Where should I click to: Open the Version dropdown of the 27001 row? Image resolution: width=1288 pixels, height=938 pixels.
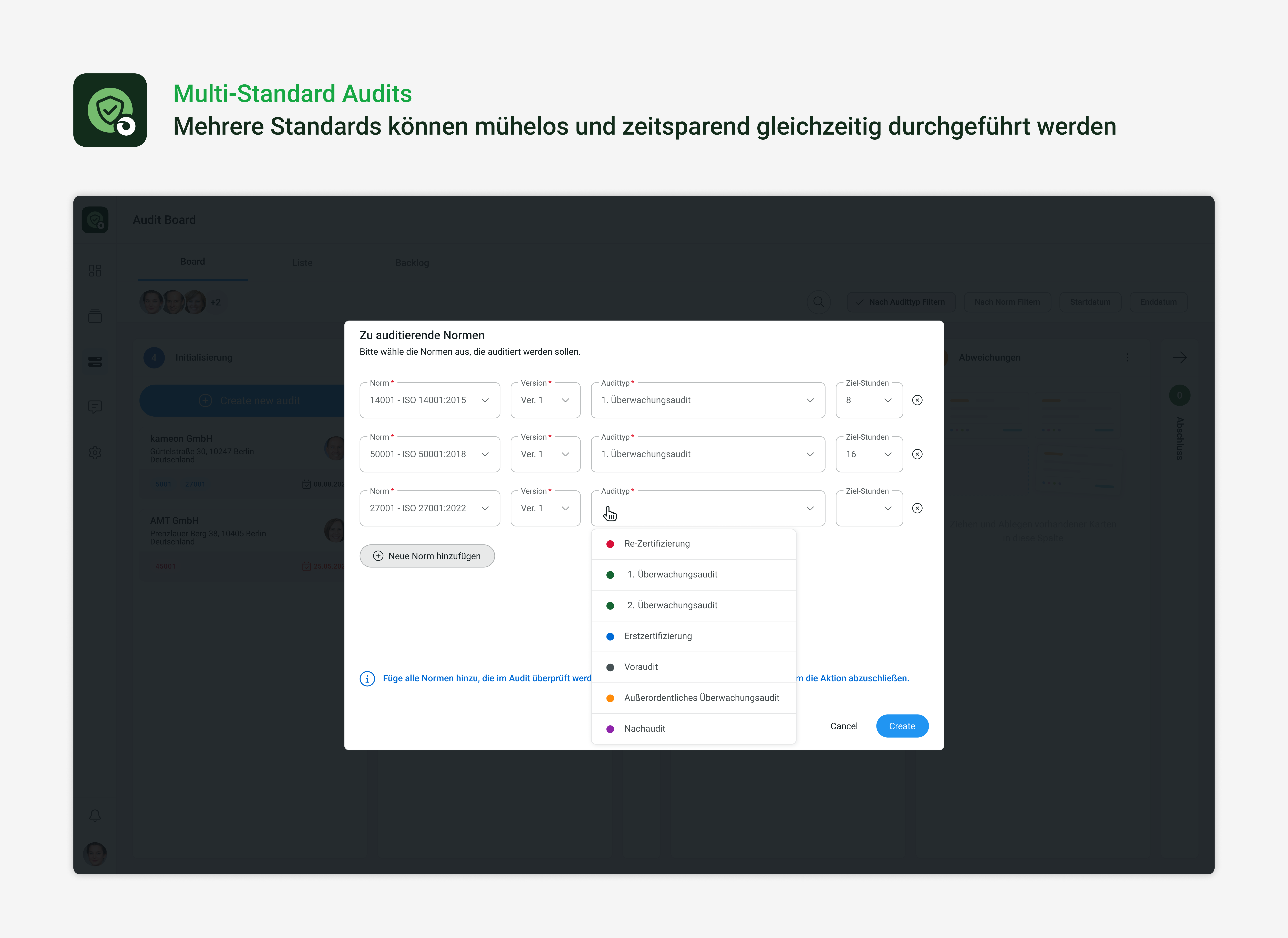point(545,508)
